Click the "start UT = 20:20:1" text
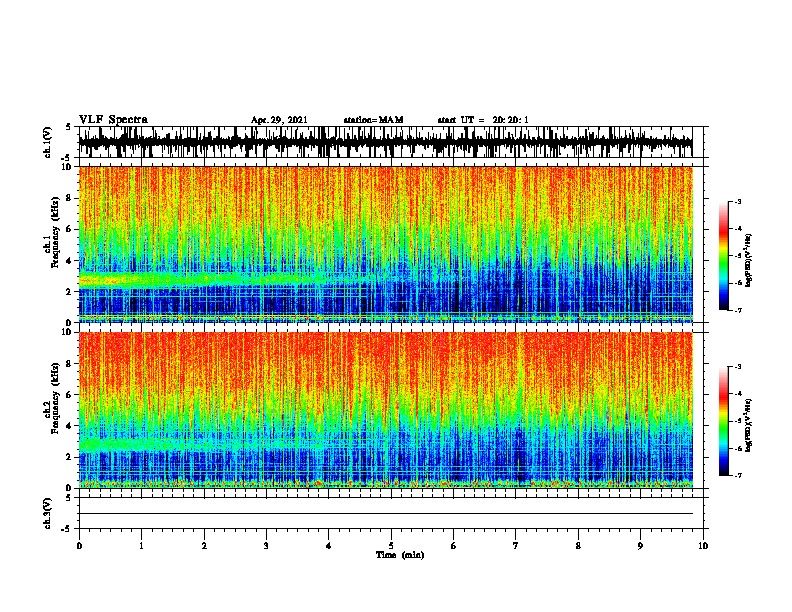792x612 pixels. [x=483, y=120]
